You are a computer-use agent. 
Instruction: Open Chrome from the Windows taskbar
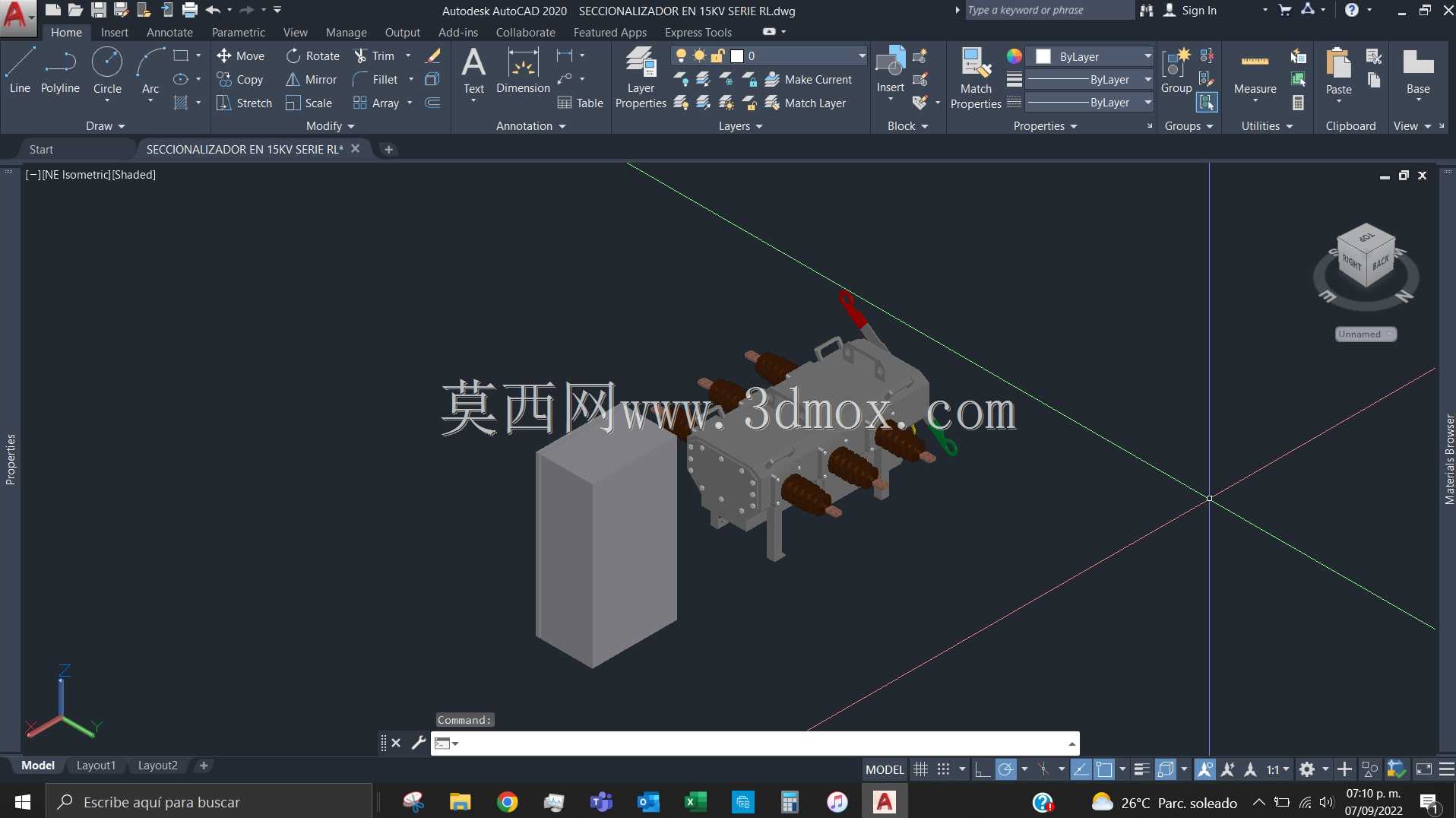507,802
